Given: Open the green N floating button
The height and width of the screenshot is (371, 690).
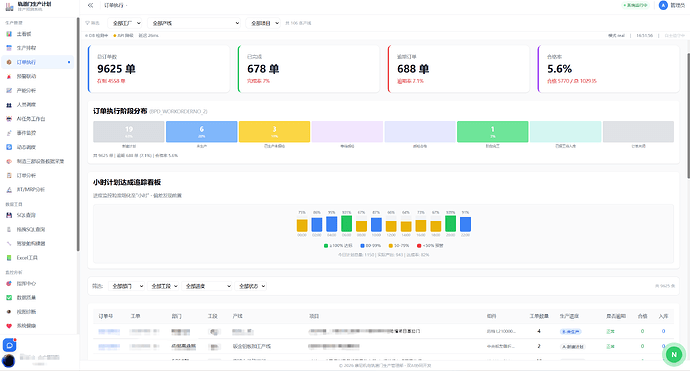Looking at the screenshot, I should pos(674,354).
